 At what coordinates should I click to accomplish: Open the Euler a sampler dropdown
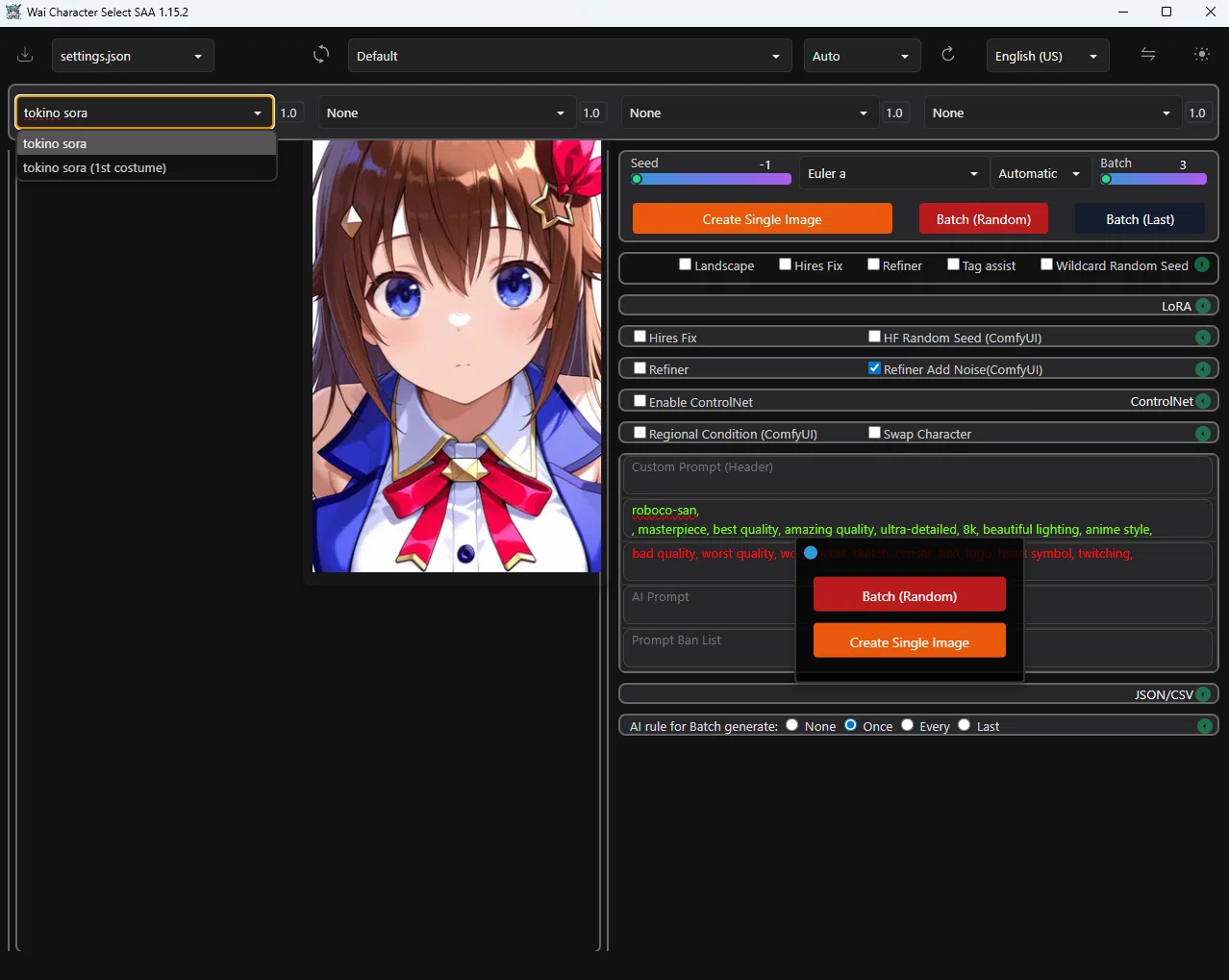(x=891, y=174)
